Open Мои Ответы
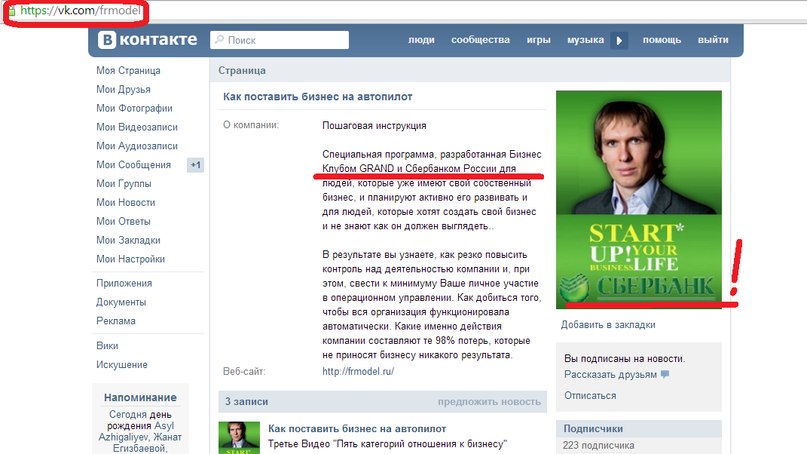 point(123,221)
